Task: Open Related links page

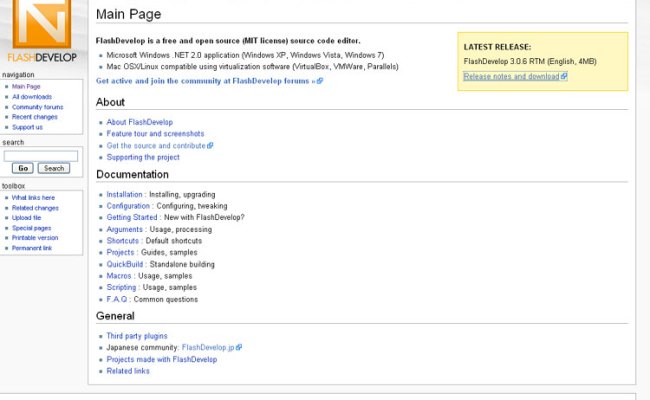Action: tap(128, 371)
